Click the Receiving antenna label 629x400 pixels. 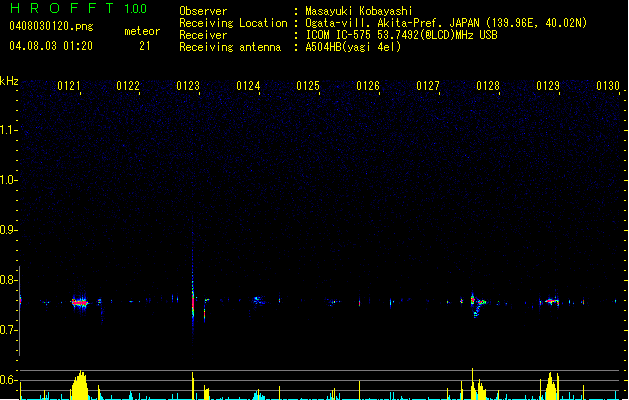(x=230, y=47)
